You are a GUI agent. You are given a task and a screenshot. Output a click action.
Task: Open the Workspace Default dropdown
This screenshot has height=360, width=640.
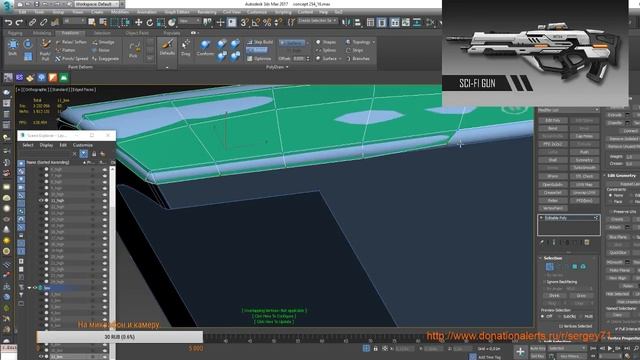[x=96, y=4]
